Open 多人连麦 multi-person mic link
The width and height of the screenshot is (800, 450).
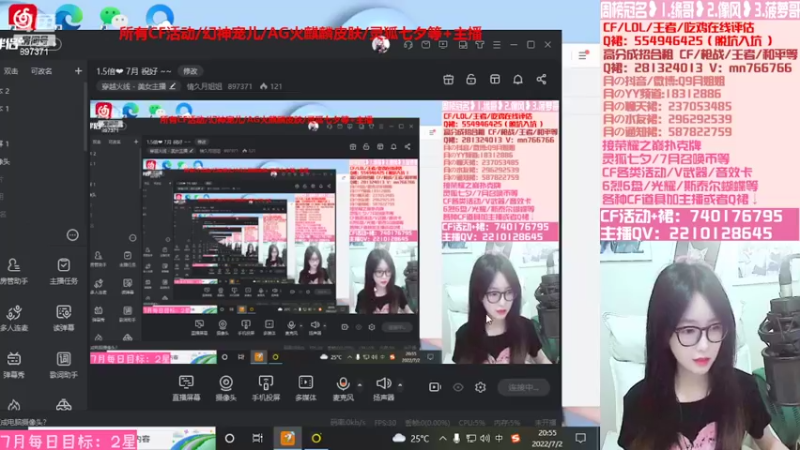[x=14, y=318]
